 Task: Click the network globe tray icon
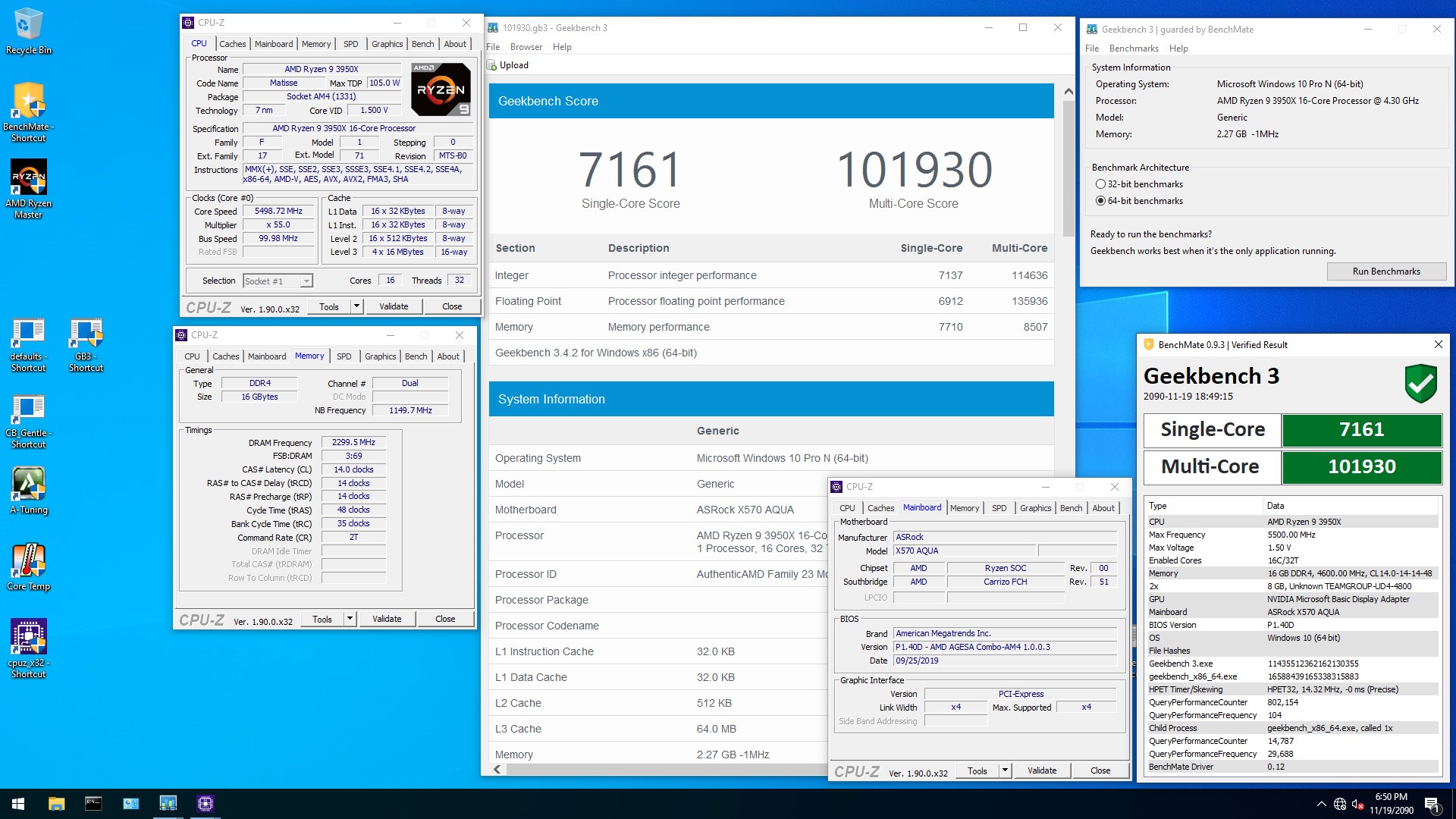(1340, 804)
